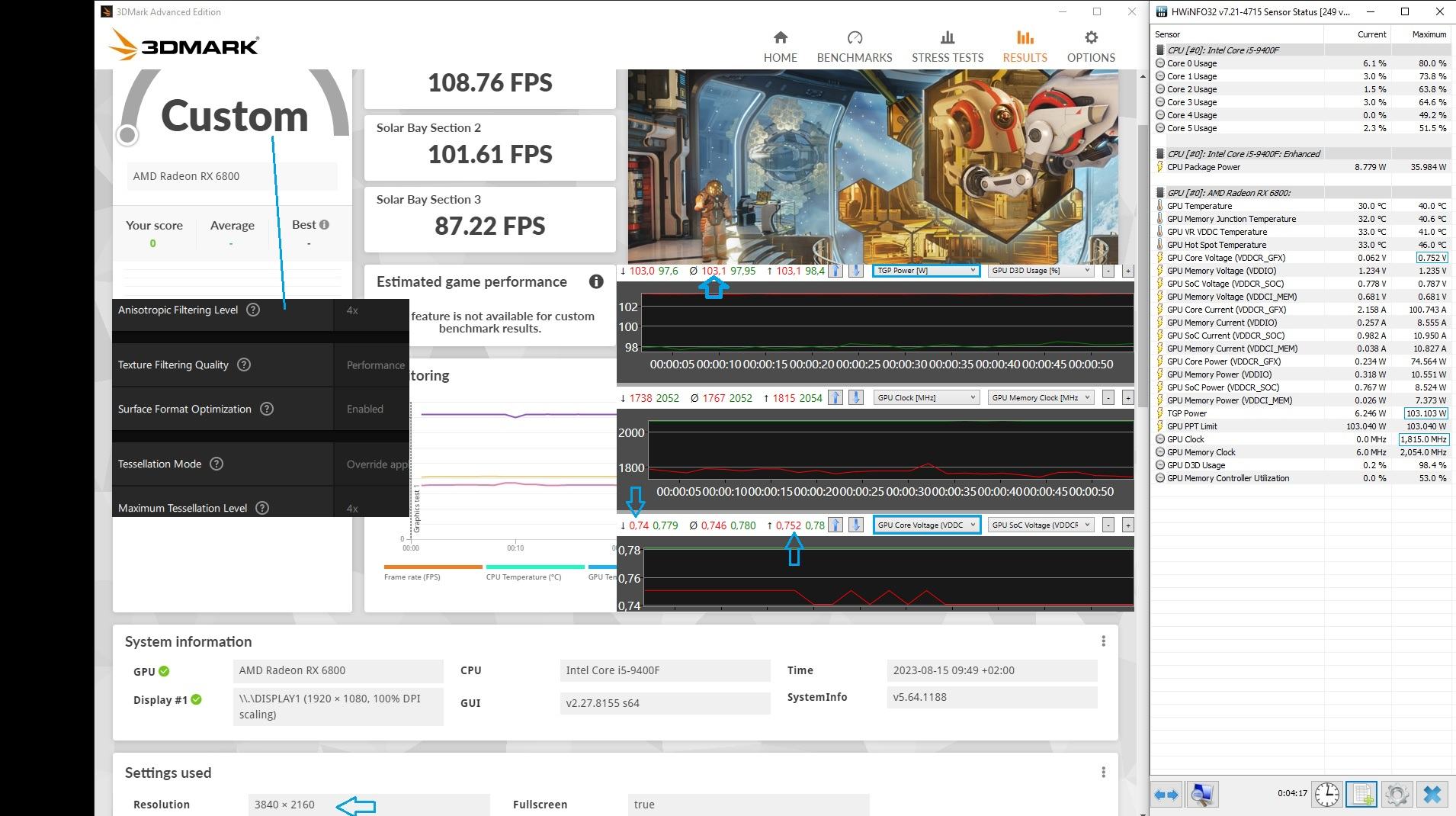Select the TGP Power sensor row
The image size is (1456, 816).
(1300, 413)
